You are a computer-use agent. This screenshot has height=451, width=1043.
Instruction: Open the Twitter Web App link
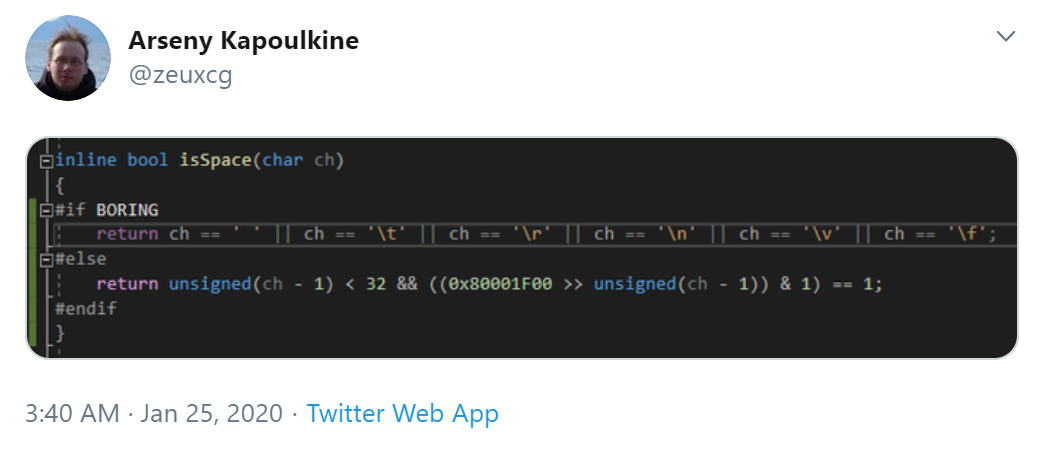click(x=402, y=413)
